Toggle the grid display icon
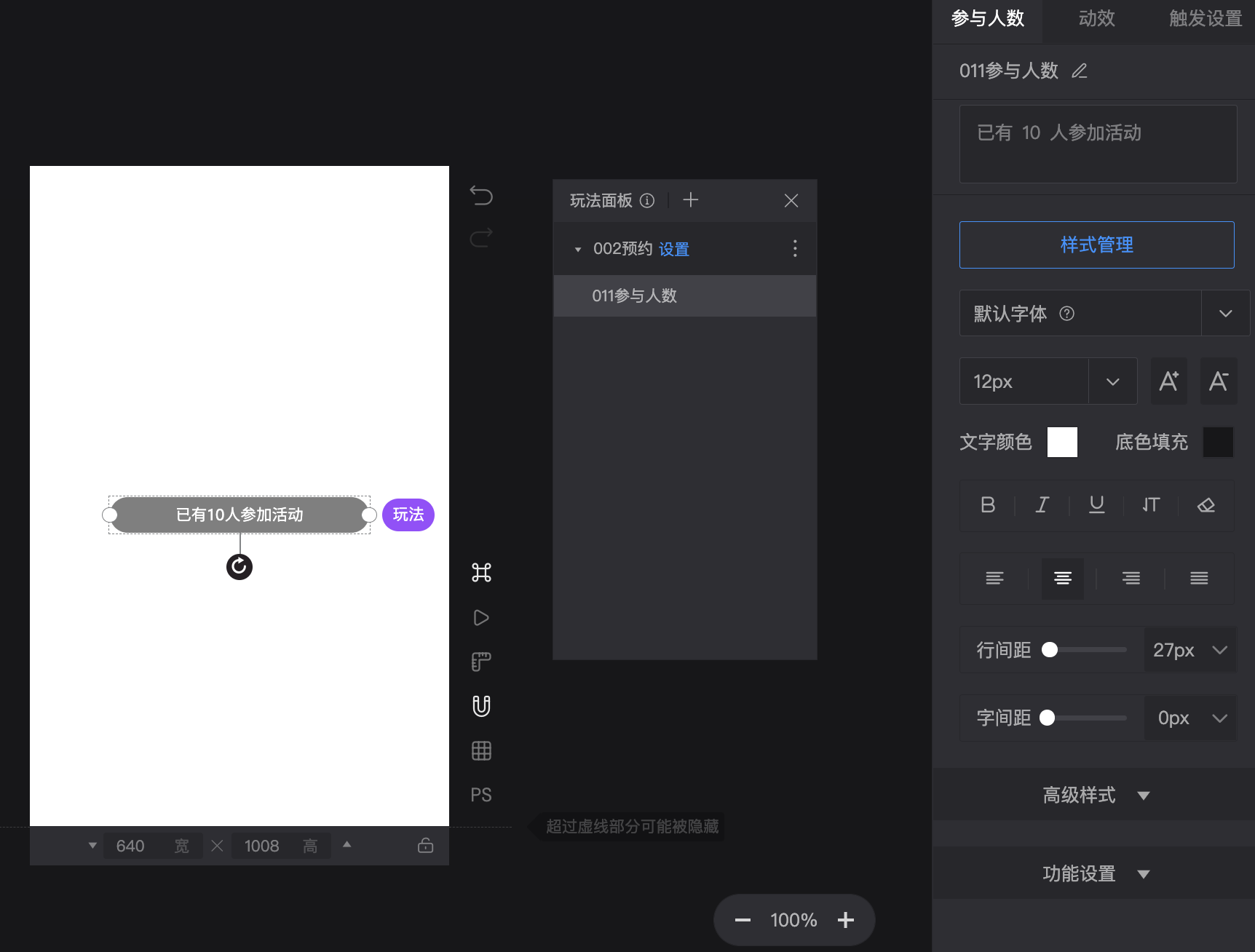This screenshot has height=952, width=1255. pos(481,750)
